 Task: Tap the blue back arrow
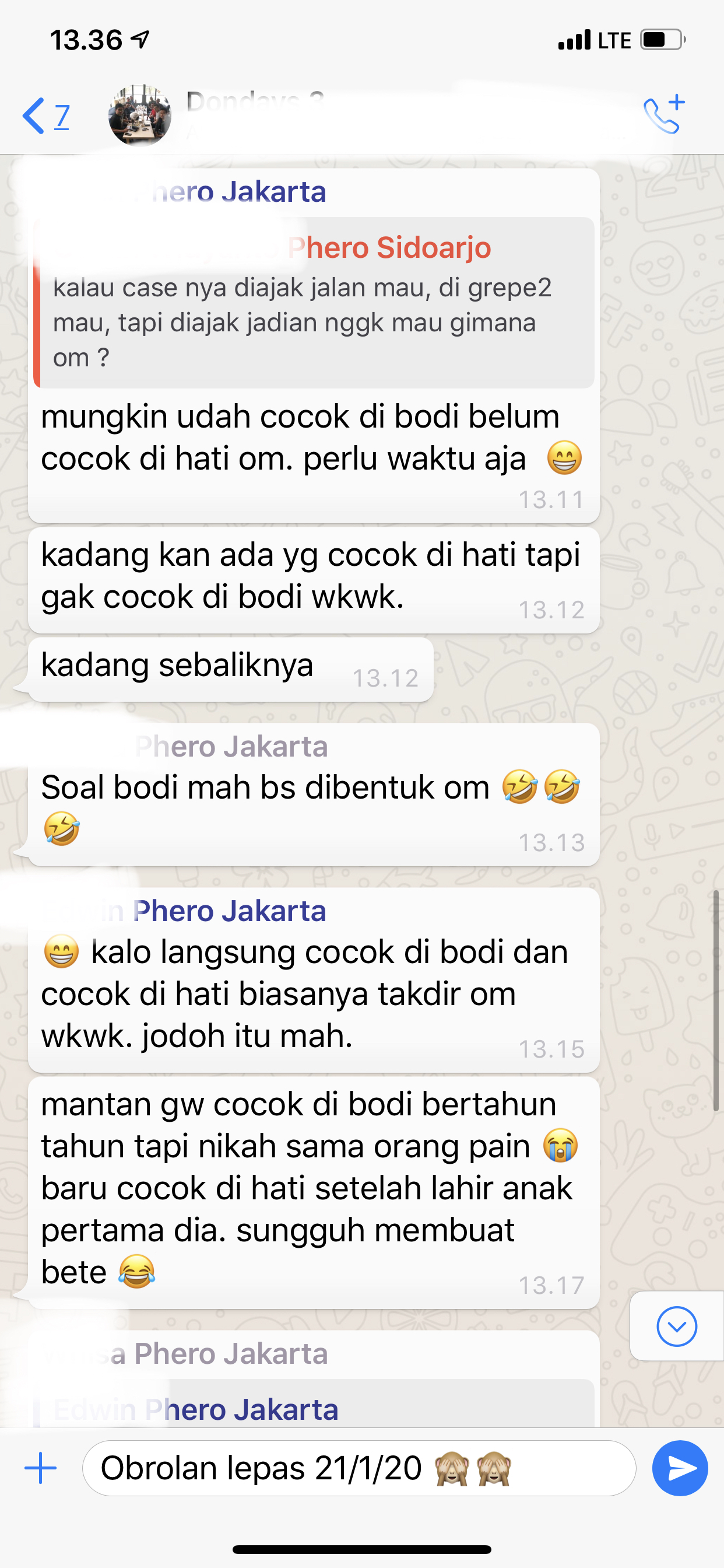pyautogui.click(x=33, y=116)
